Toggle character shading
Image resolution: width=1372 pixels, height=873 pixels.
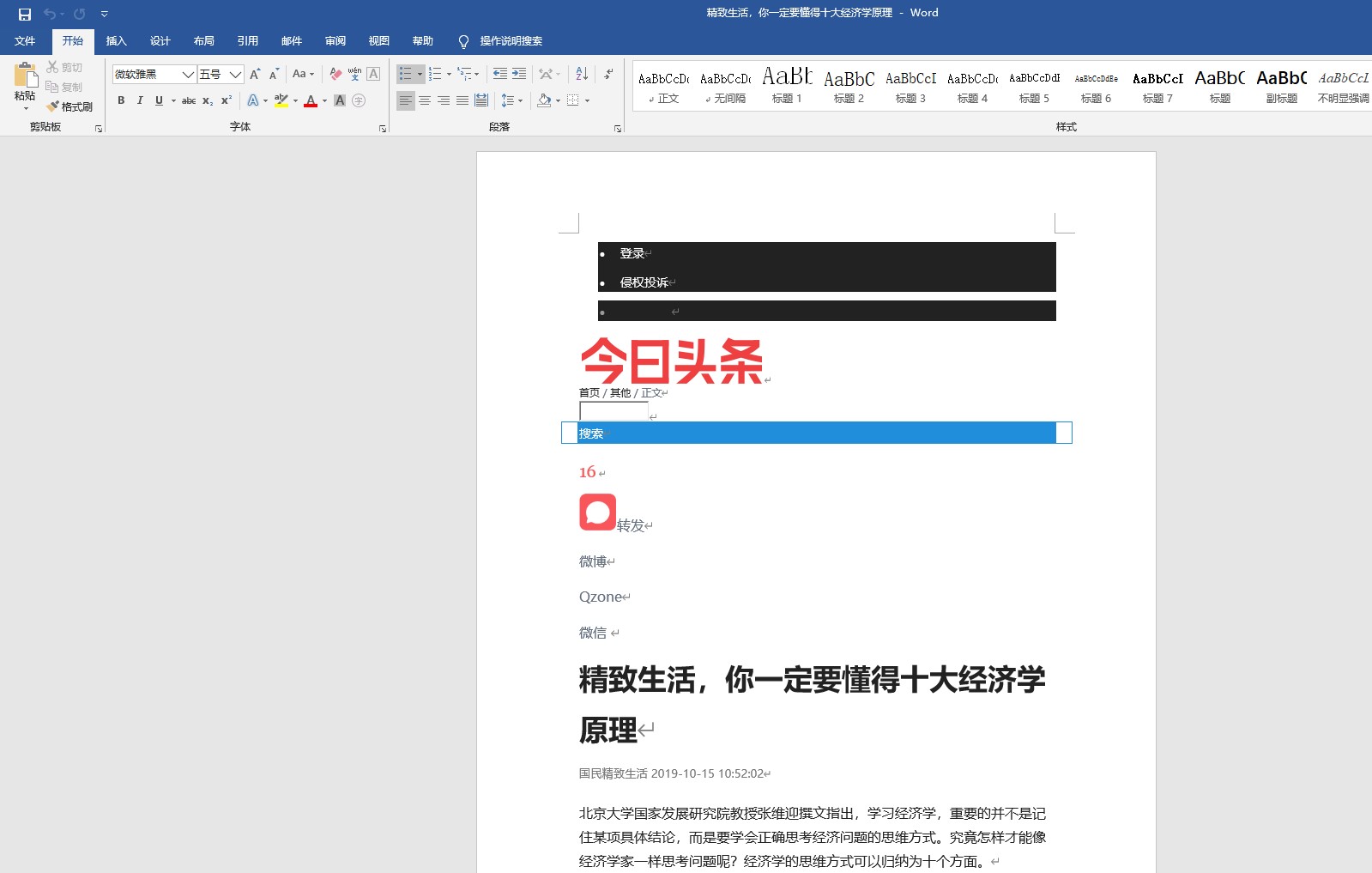340,100
